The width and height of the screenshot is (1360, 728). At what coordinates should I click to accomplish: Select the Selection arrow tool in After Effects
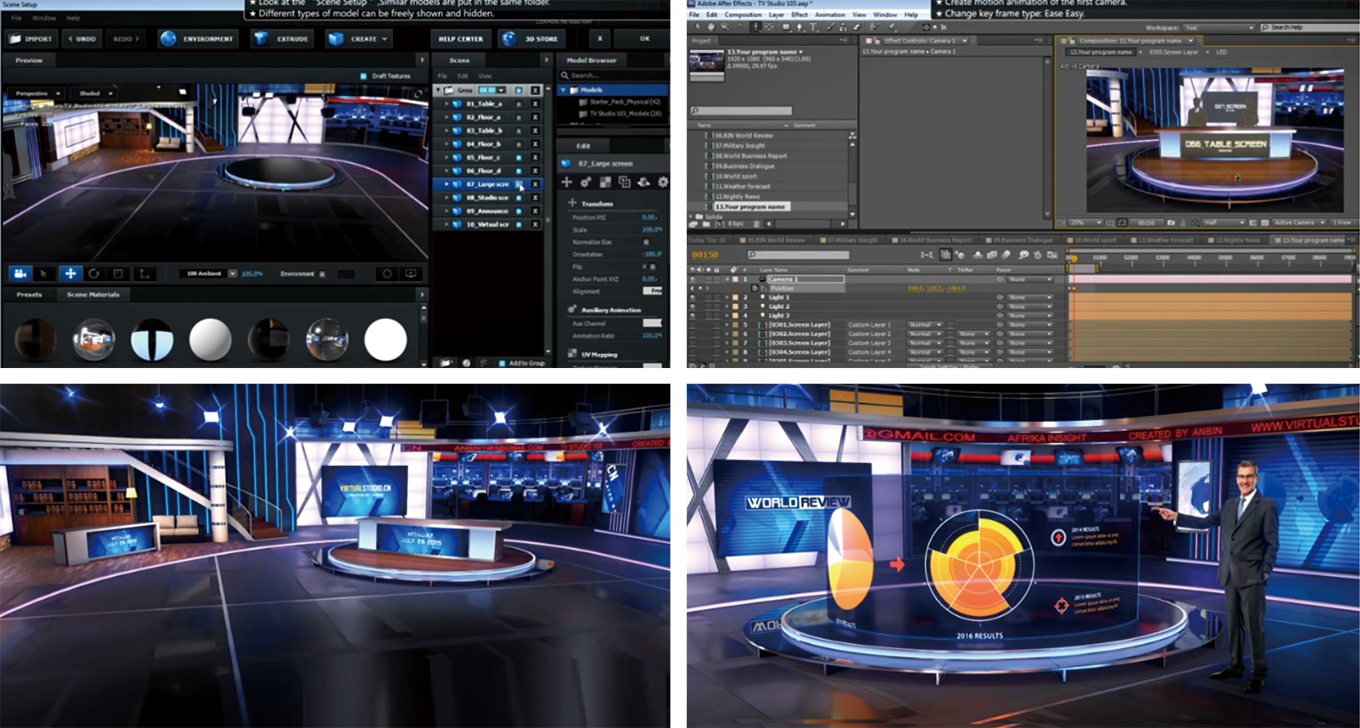(698, 28)
